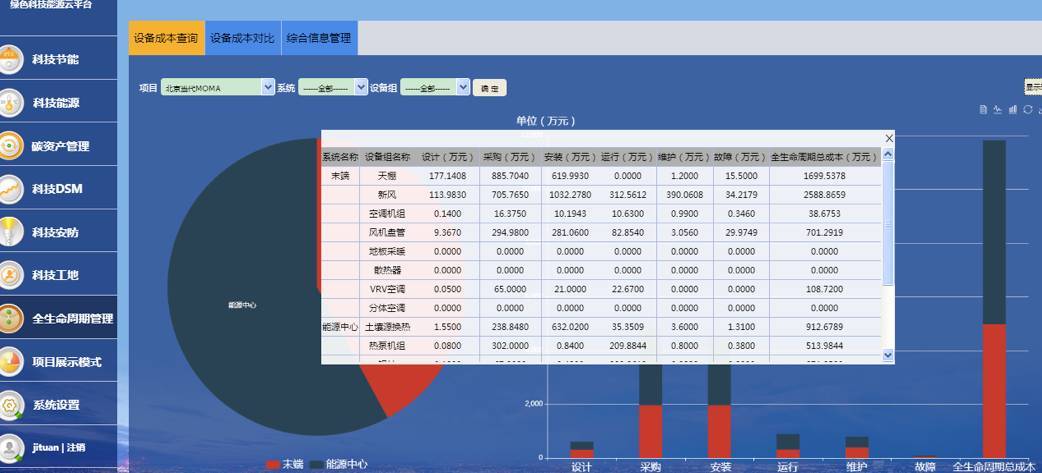Select the 热泵机组 row name cell

click(387, 346)
